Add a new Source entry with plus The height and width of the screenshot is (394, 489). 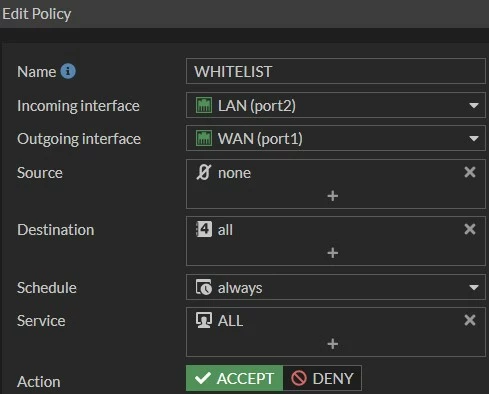(x=333, y=196)
